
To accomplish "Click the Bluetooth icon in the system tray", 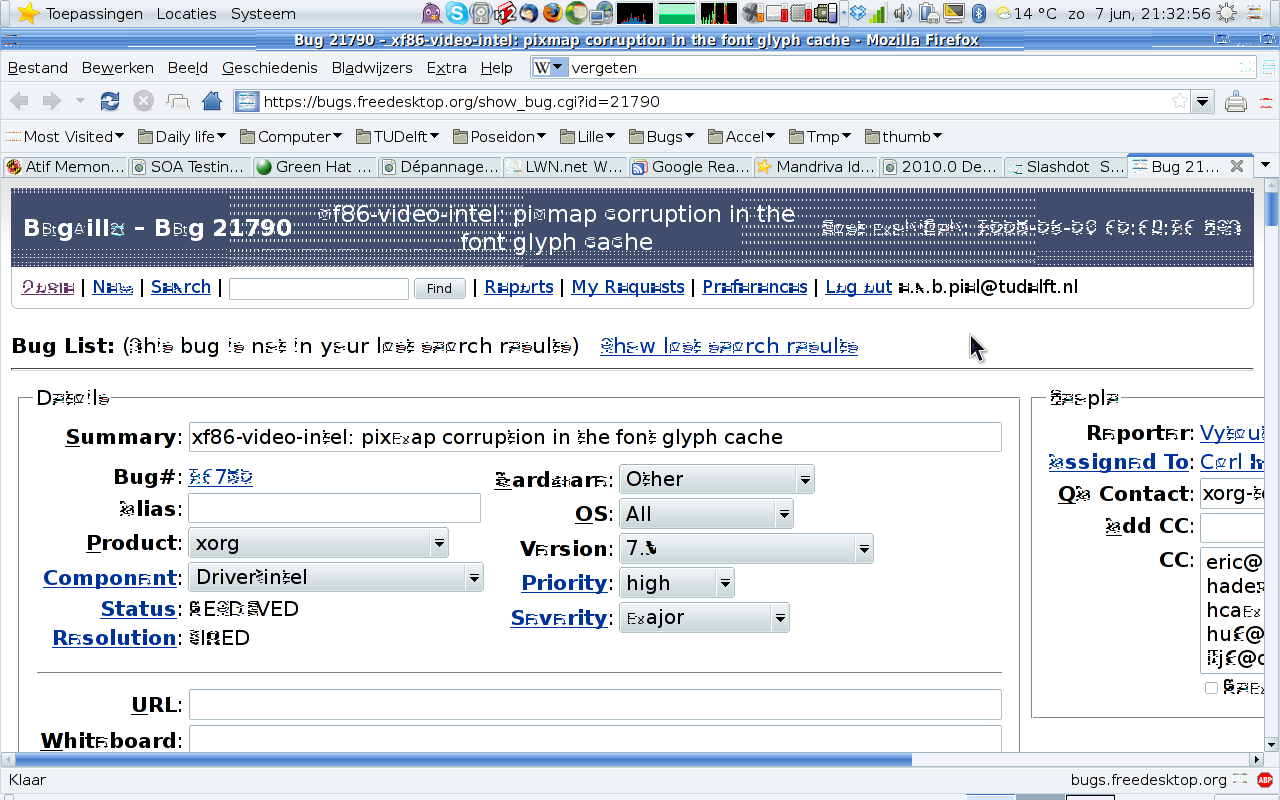I will point(980,13).
